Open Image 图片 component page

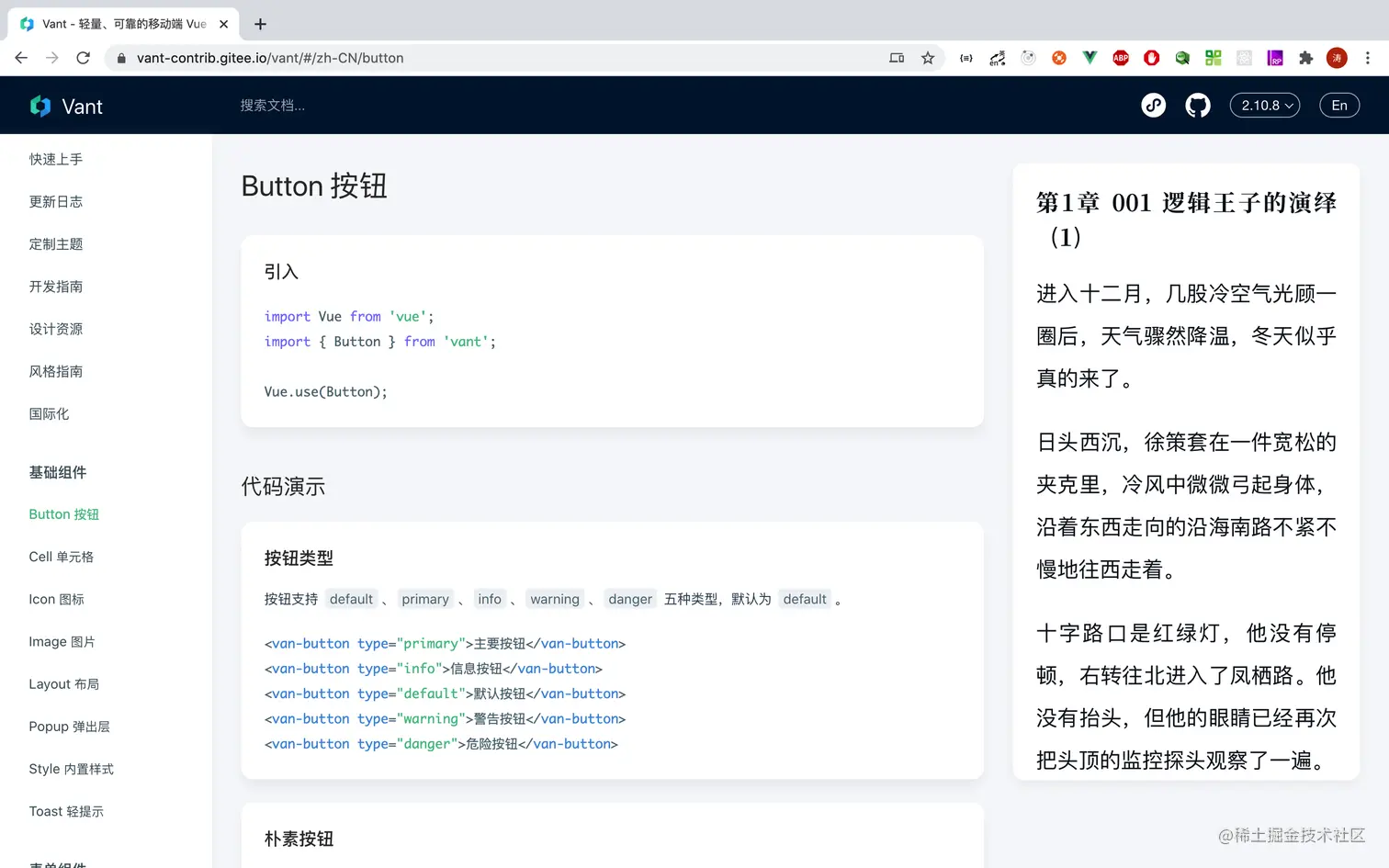62,641
